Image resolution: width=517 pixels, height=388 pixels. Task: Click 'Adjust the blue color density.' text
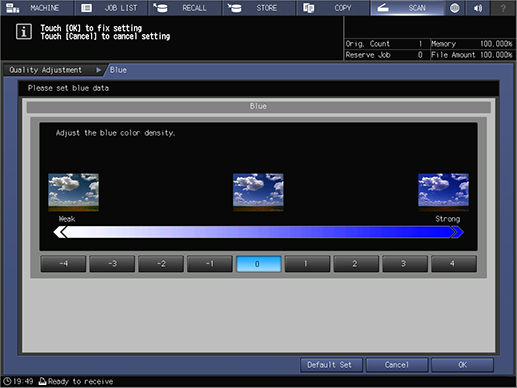coord(115,133)
